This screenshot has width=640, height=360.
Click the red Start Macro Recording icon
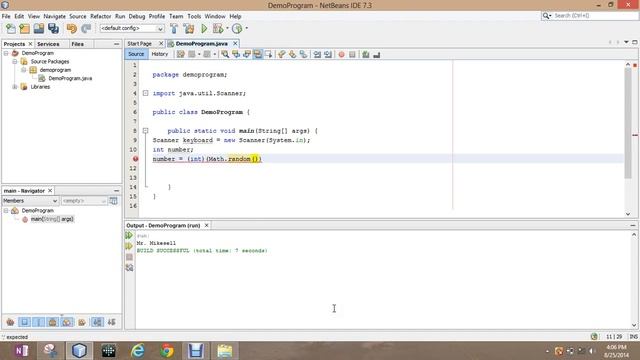point(342,54)
